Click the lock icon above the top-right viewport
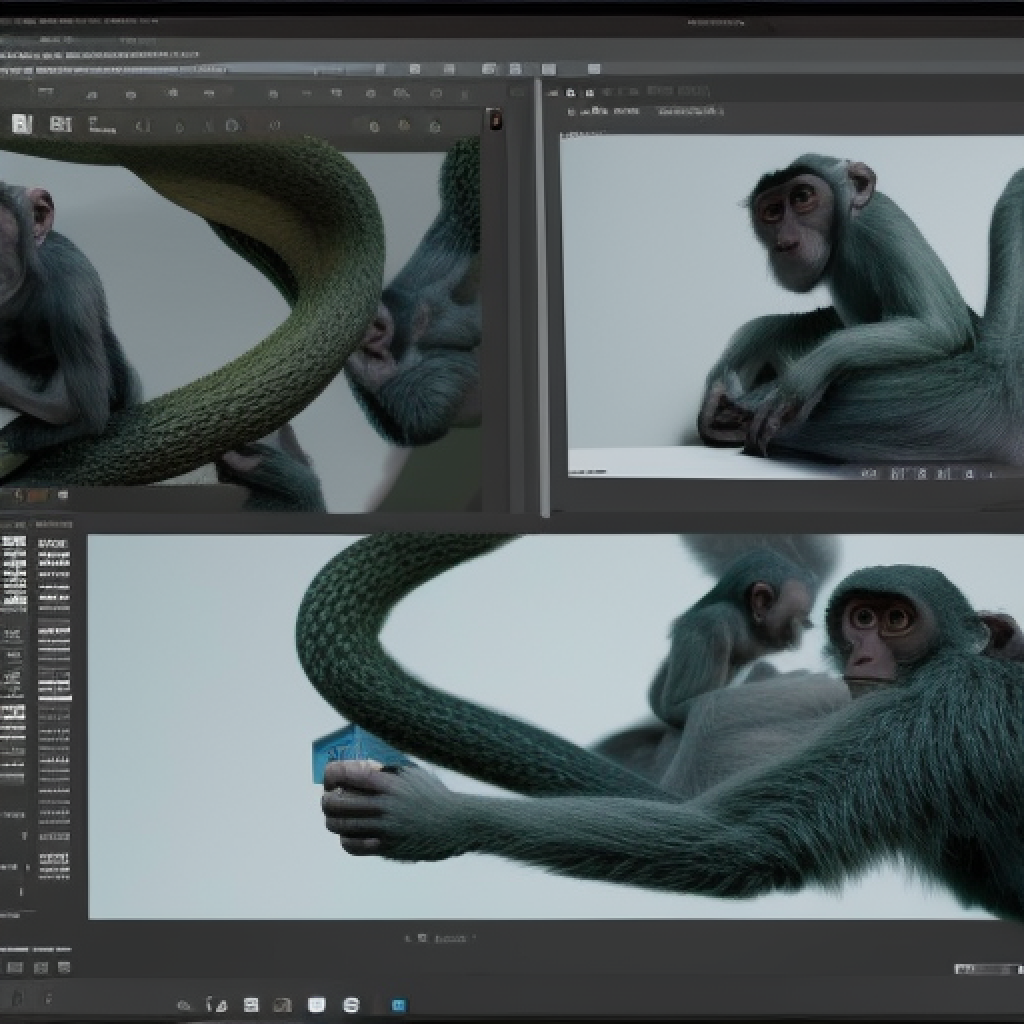The image size is (1024, 1024). (570, 93)
